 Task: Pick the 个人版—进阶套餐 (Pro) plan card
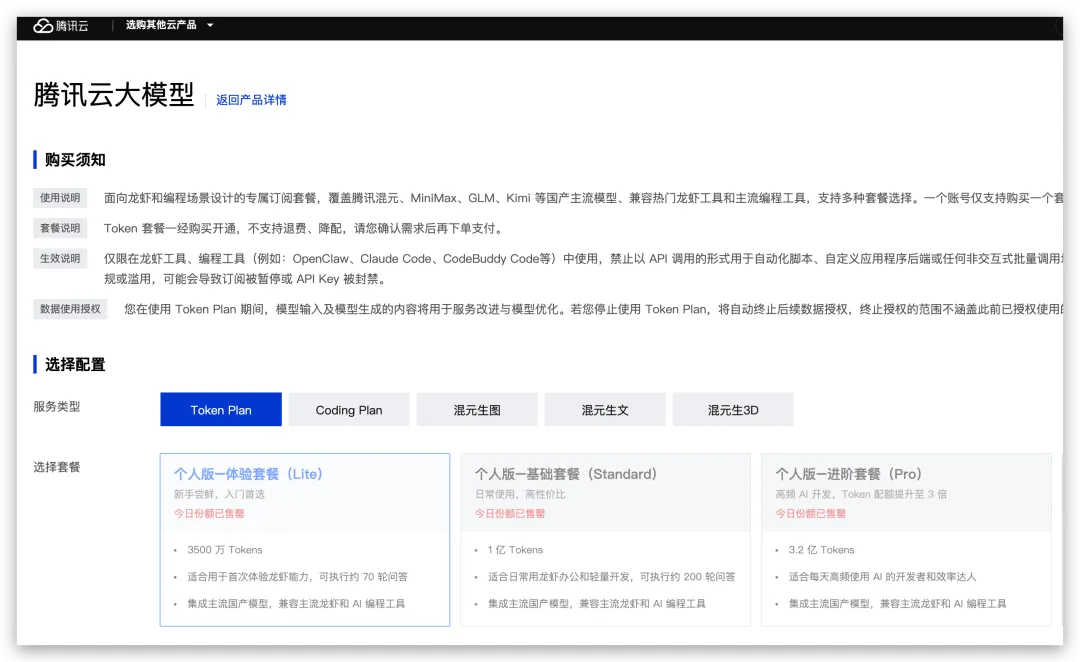point(906,539)
